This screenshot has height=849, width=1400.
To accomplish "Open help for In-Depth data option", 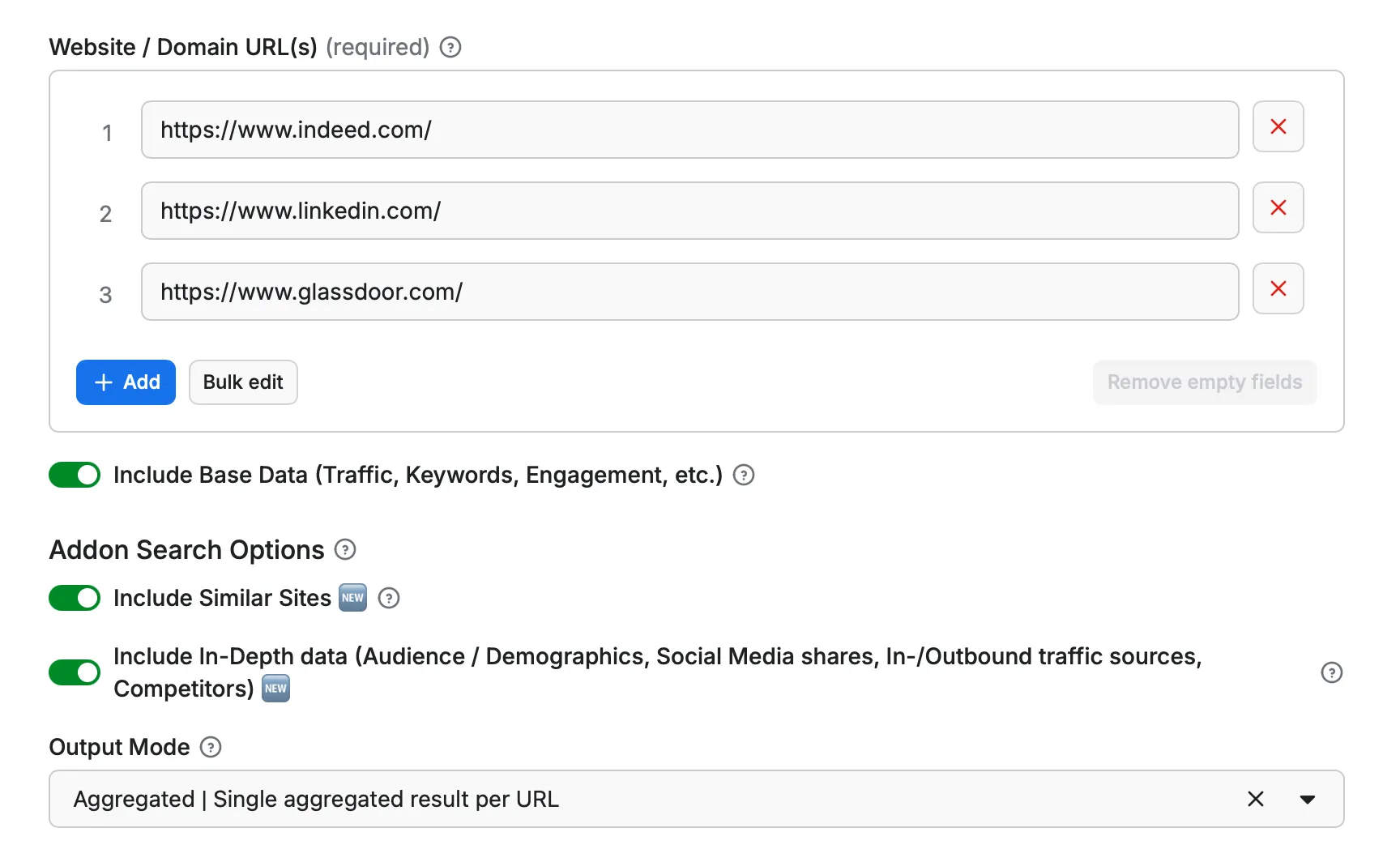I will 1331,672.
